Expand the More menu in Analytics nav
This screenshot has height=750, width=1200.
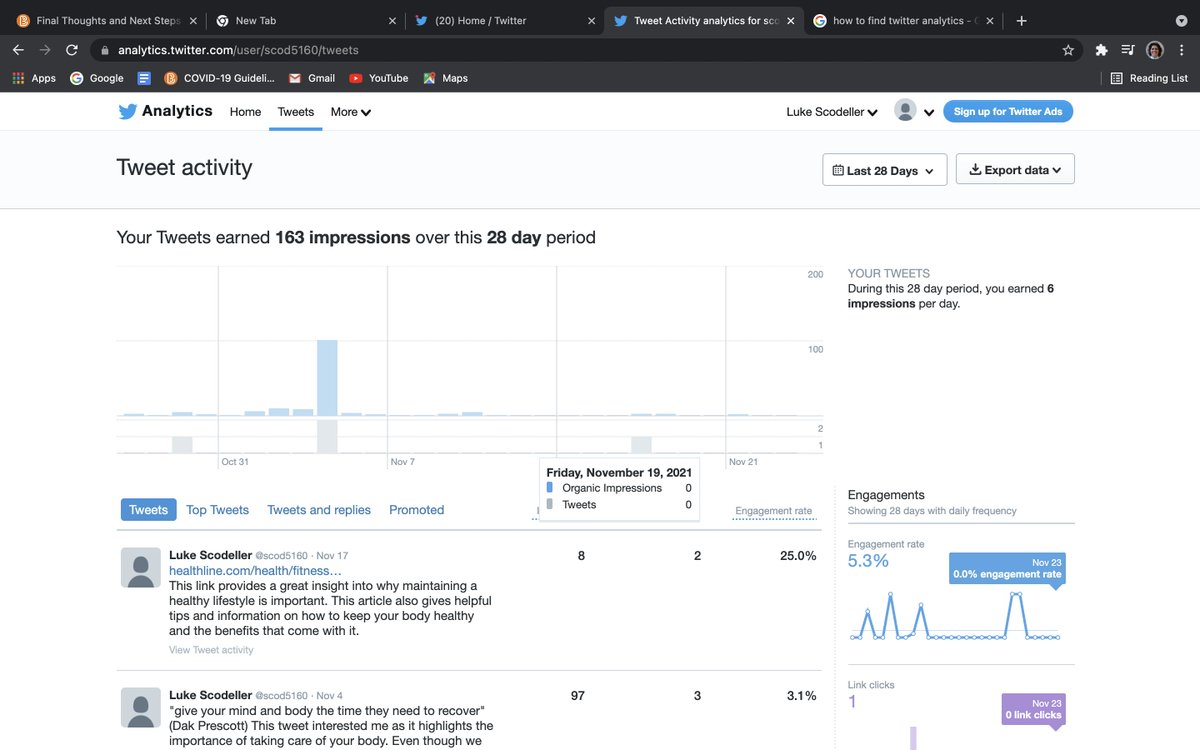[x=351, y=112]
